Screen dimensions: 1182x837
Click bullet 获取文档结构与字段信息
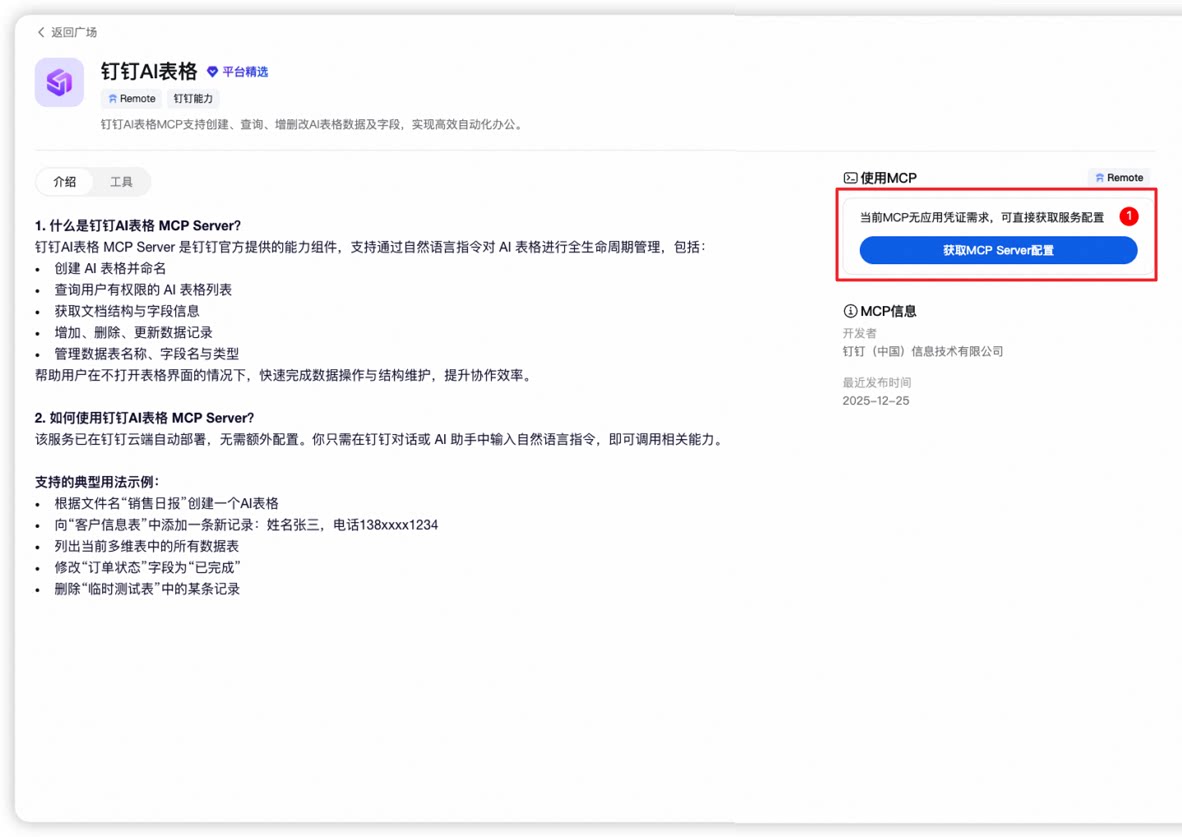pyautogui.click(x=127, y=311)
